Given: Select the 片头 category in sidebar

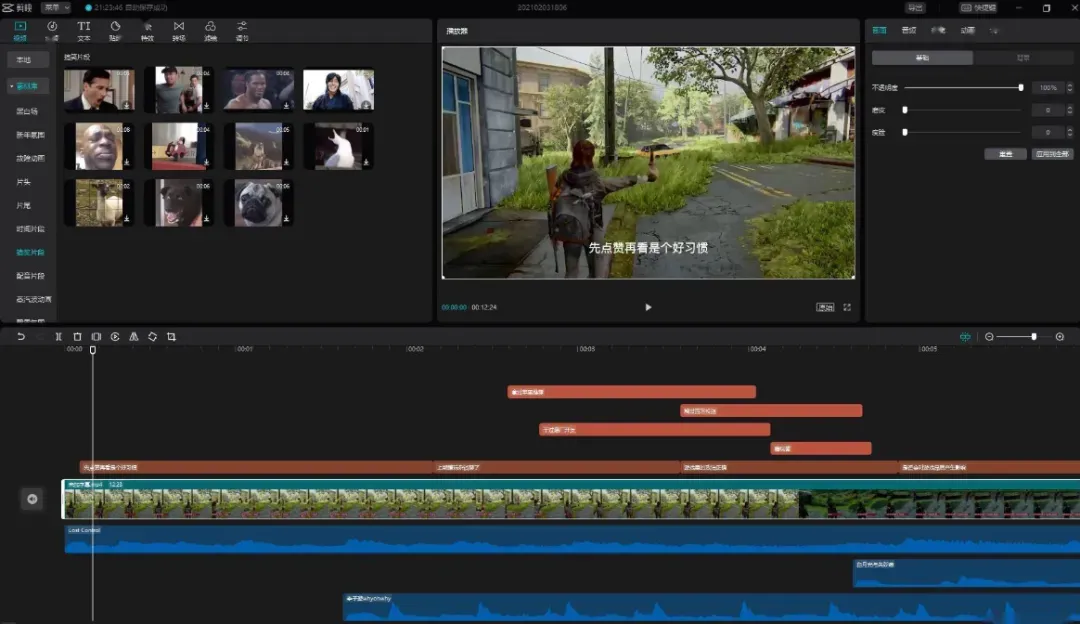Looking at the screenshot, I should (x=23, y=182).
